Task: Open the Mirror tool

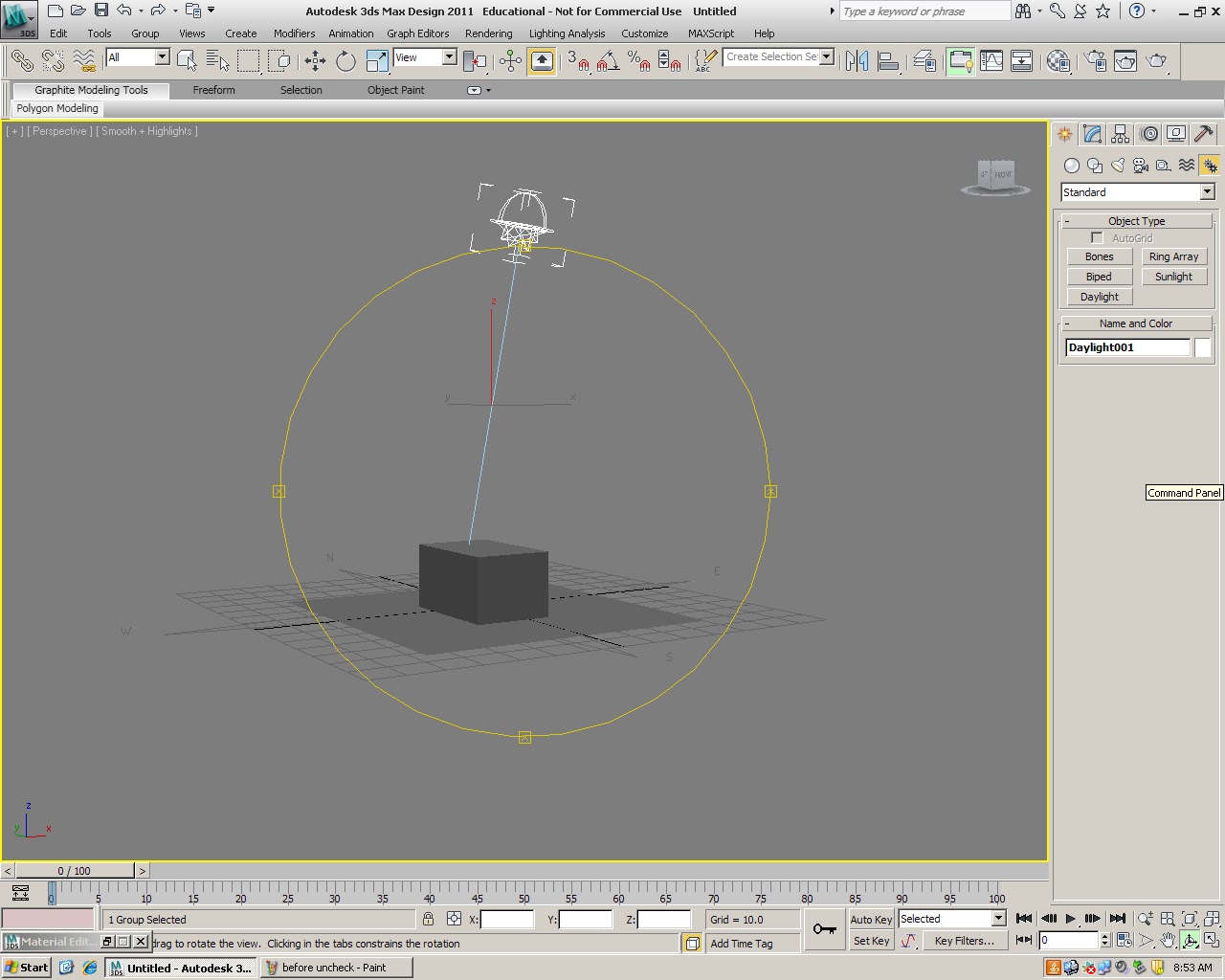Action: tap(857, 60)
